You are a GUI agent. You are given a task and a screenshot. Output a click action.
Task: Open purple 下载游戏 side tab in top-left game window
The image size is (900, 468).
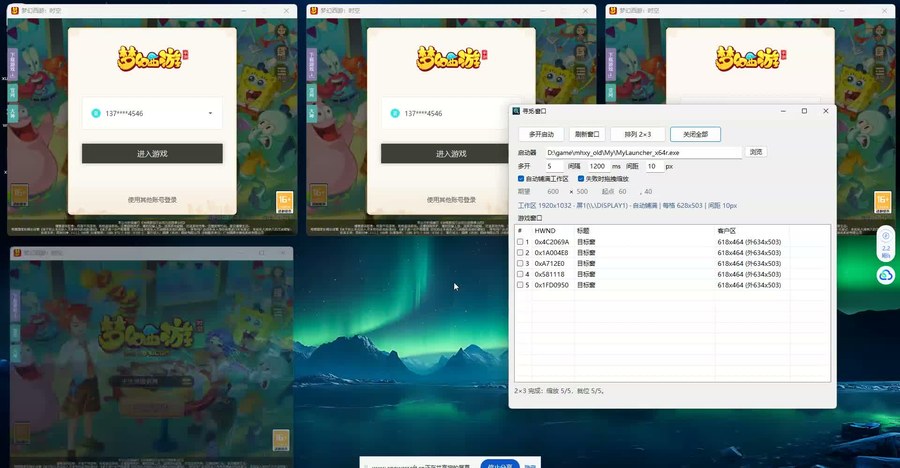13,64
